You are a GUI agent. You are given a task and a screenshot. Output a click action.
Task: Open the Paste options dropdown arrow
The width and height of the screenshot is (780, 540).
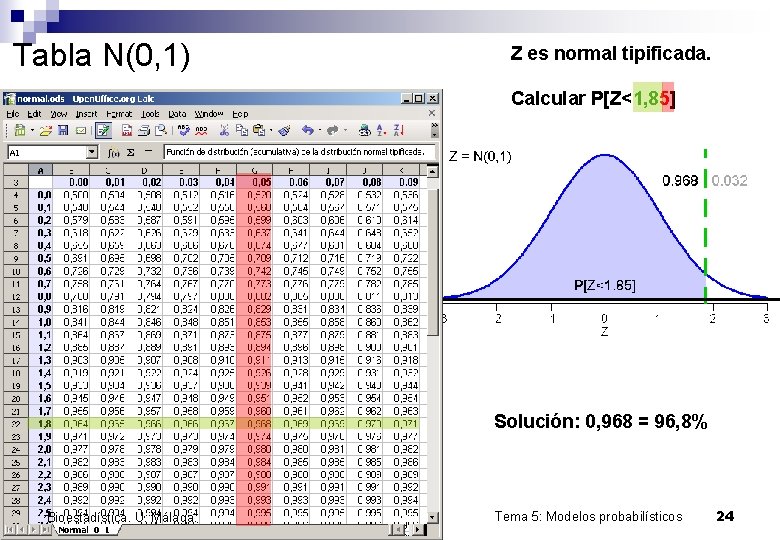[271, 131]
